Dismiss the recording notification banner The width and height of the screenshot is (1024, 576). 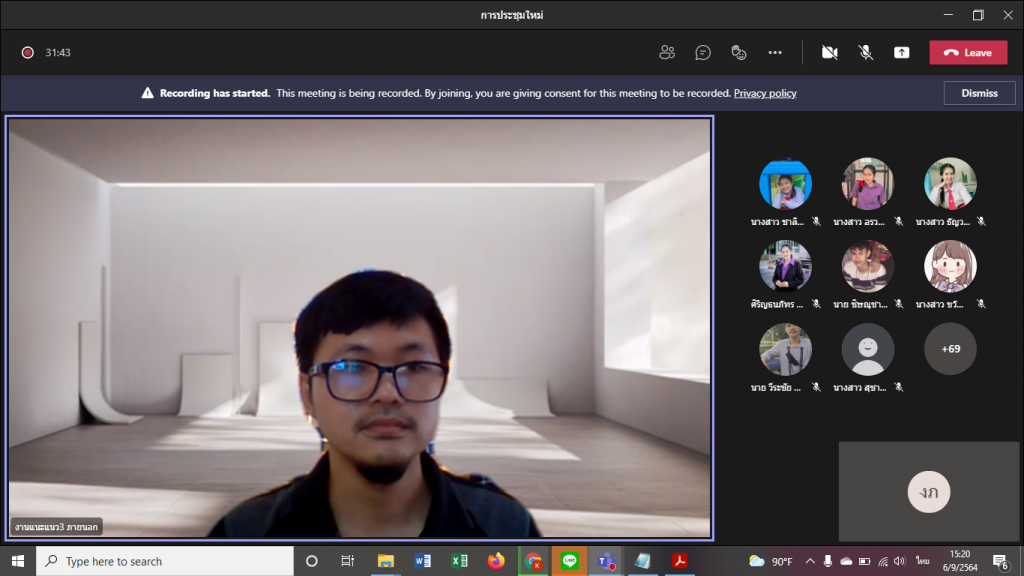(x=979, y=93)
